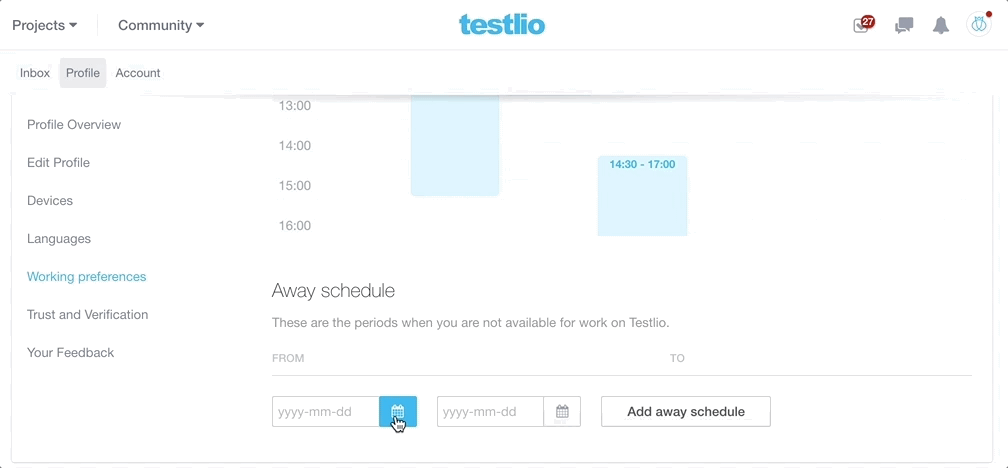Go to Profile Overview
1008x468 pixels.
click(74, 125)
